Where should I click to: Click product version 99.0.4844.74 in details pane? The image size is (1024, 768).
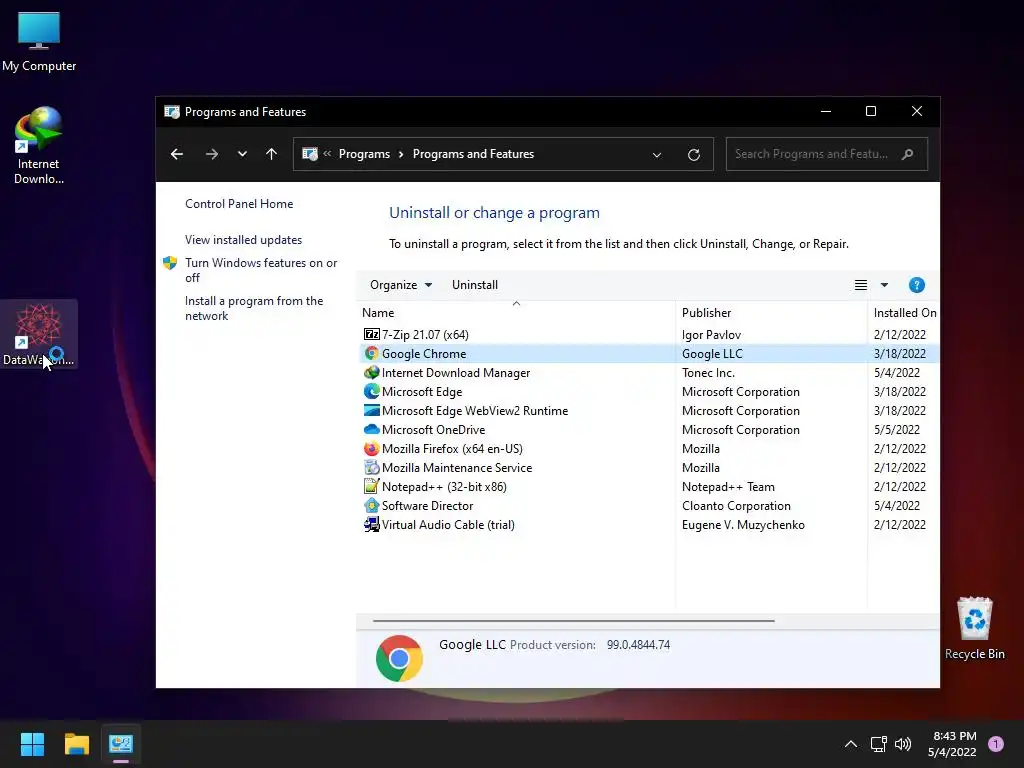638,645
